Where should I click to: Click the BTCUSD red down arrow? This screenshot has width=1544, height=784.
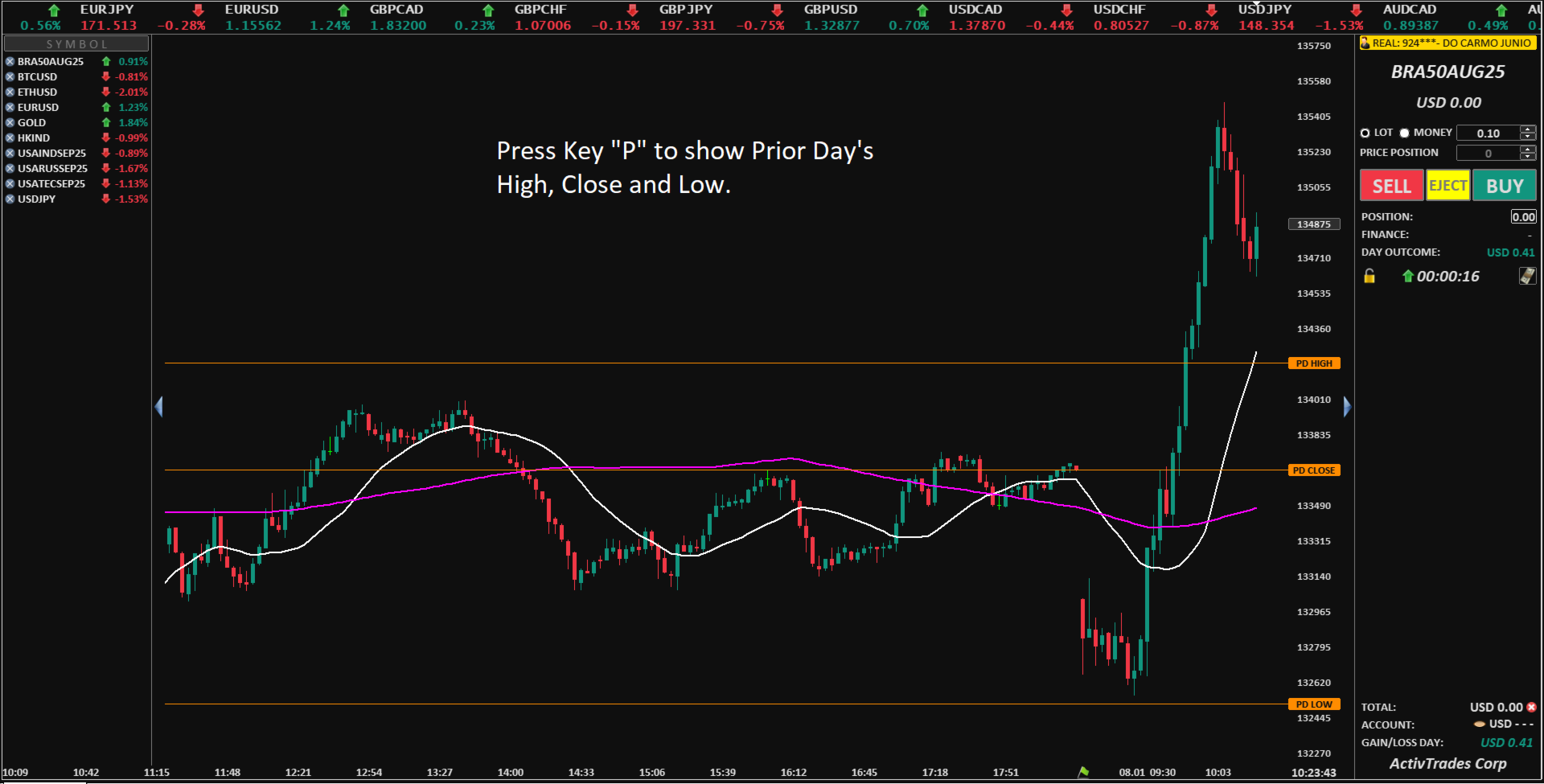pyautogui.click(x=105, y=77)
